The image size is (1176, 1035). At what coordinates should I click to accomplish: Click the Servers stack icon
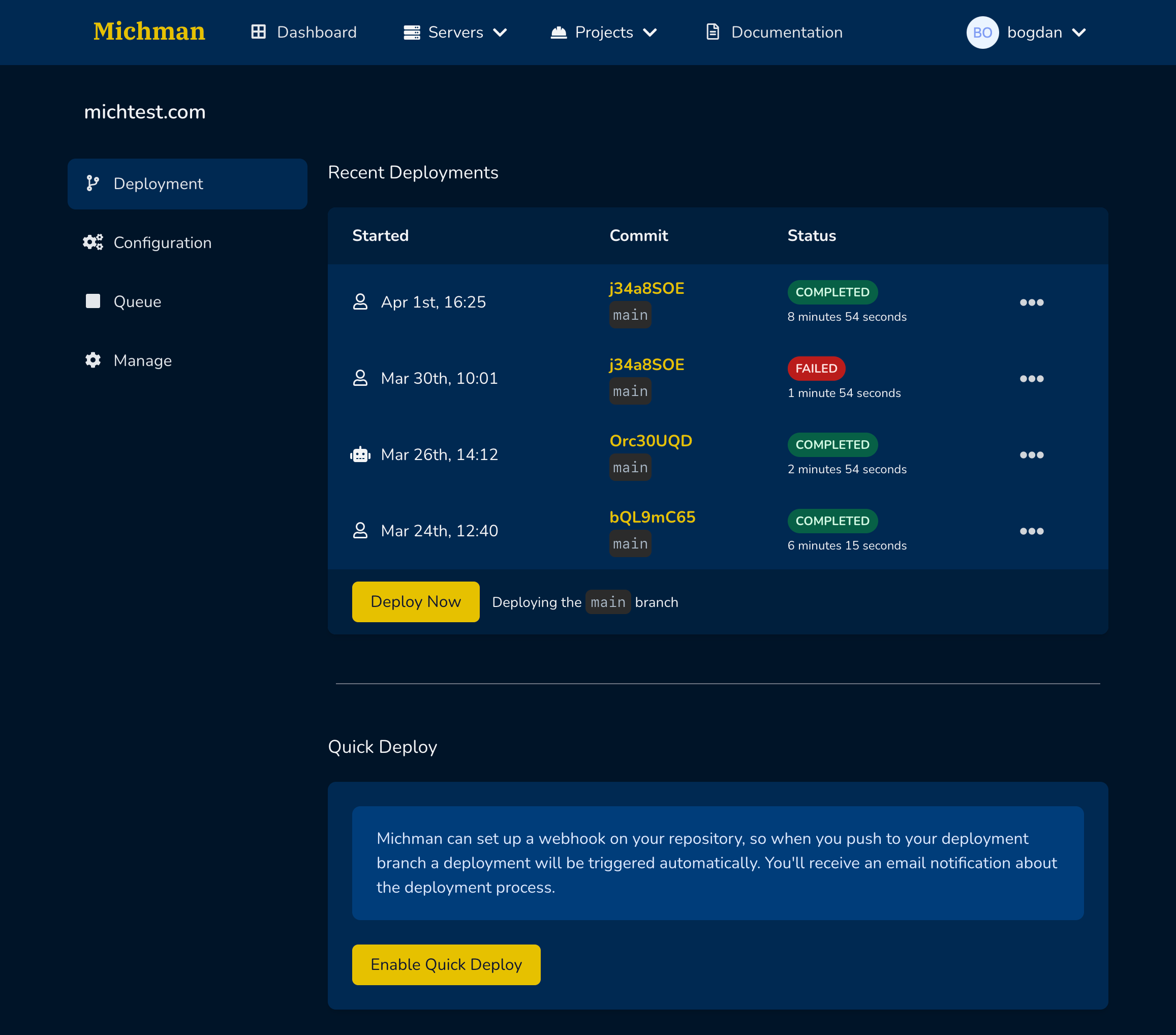(x=411, y=32)
